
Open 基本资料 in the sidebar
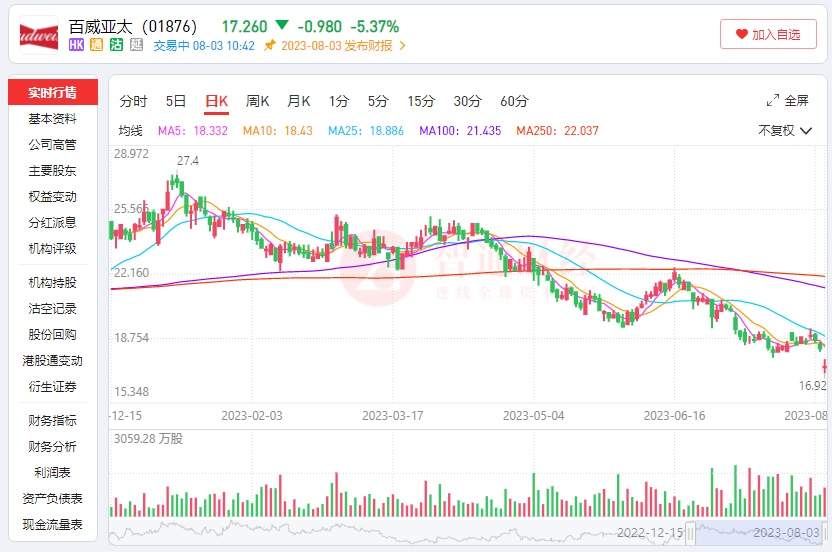point(52,119)
